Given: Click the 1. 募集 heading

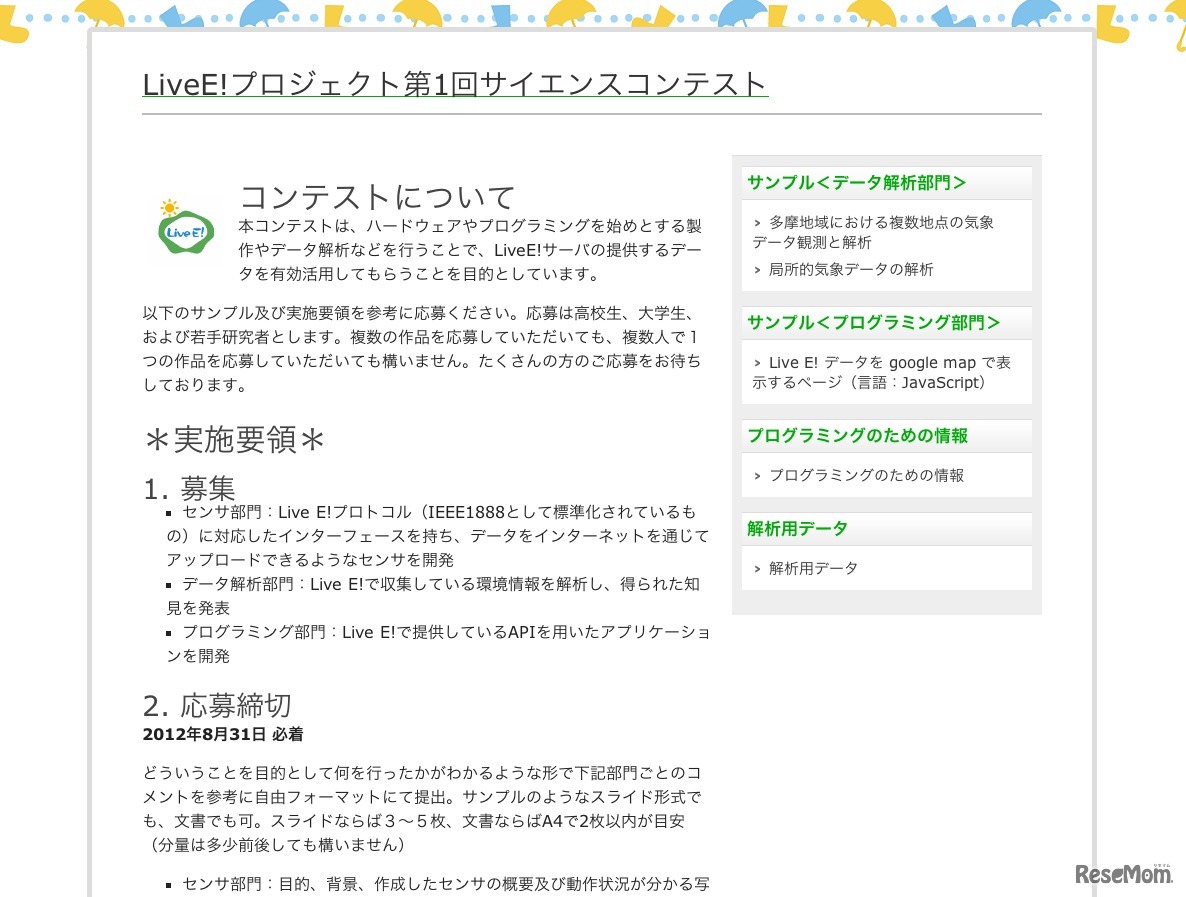Looking at the screenshot, I should tap(189, 489).
